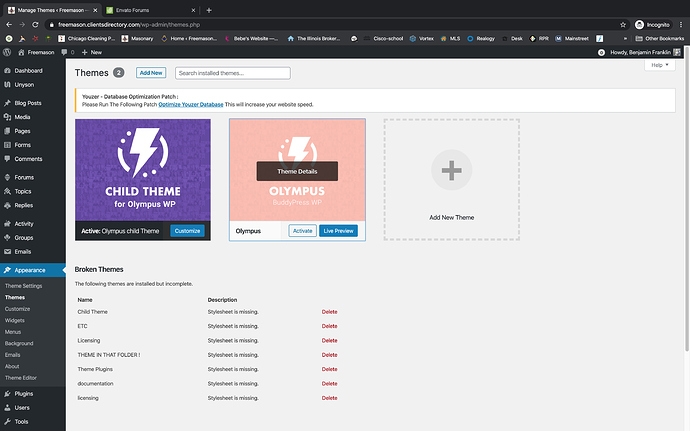Open the Dashboard menu icon

click(7, 70)
